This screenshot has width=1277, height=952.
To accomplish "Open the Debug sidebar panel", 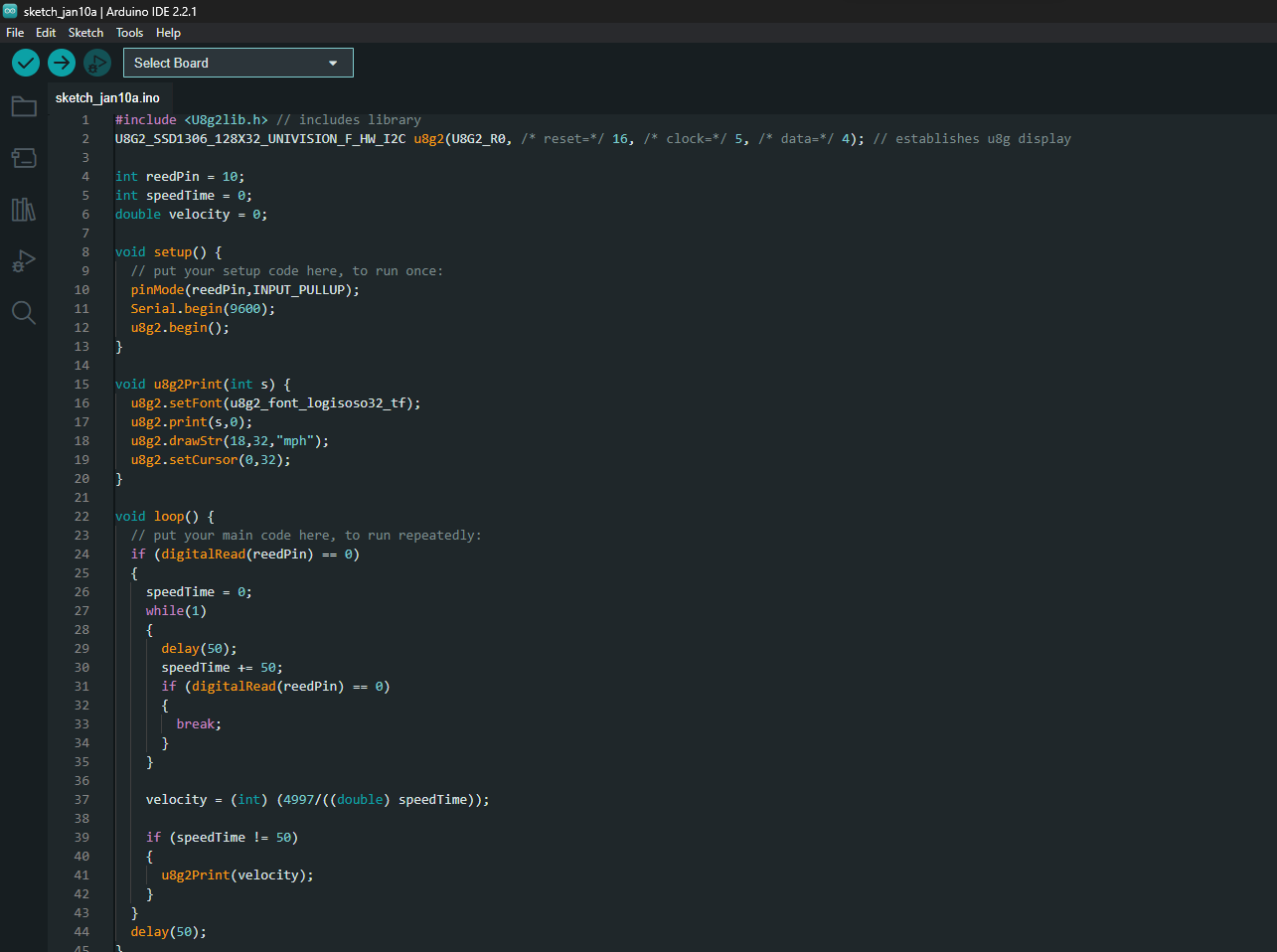I will [24, 261].
